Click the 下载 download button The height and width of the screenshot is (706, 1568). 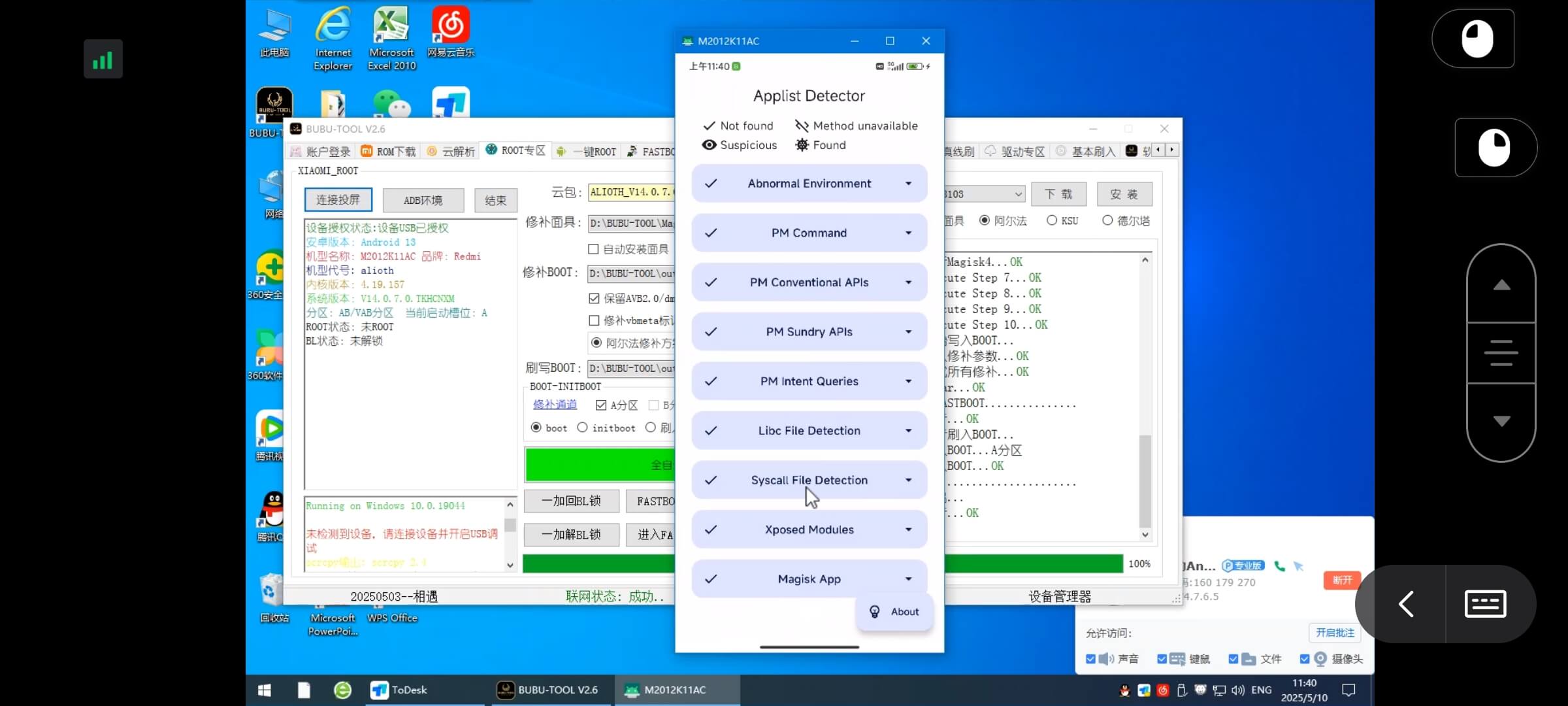(1058, 193)
